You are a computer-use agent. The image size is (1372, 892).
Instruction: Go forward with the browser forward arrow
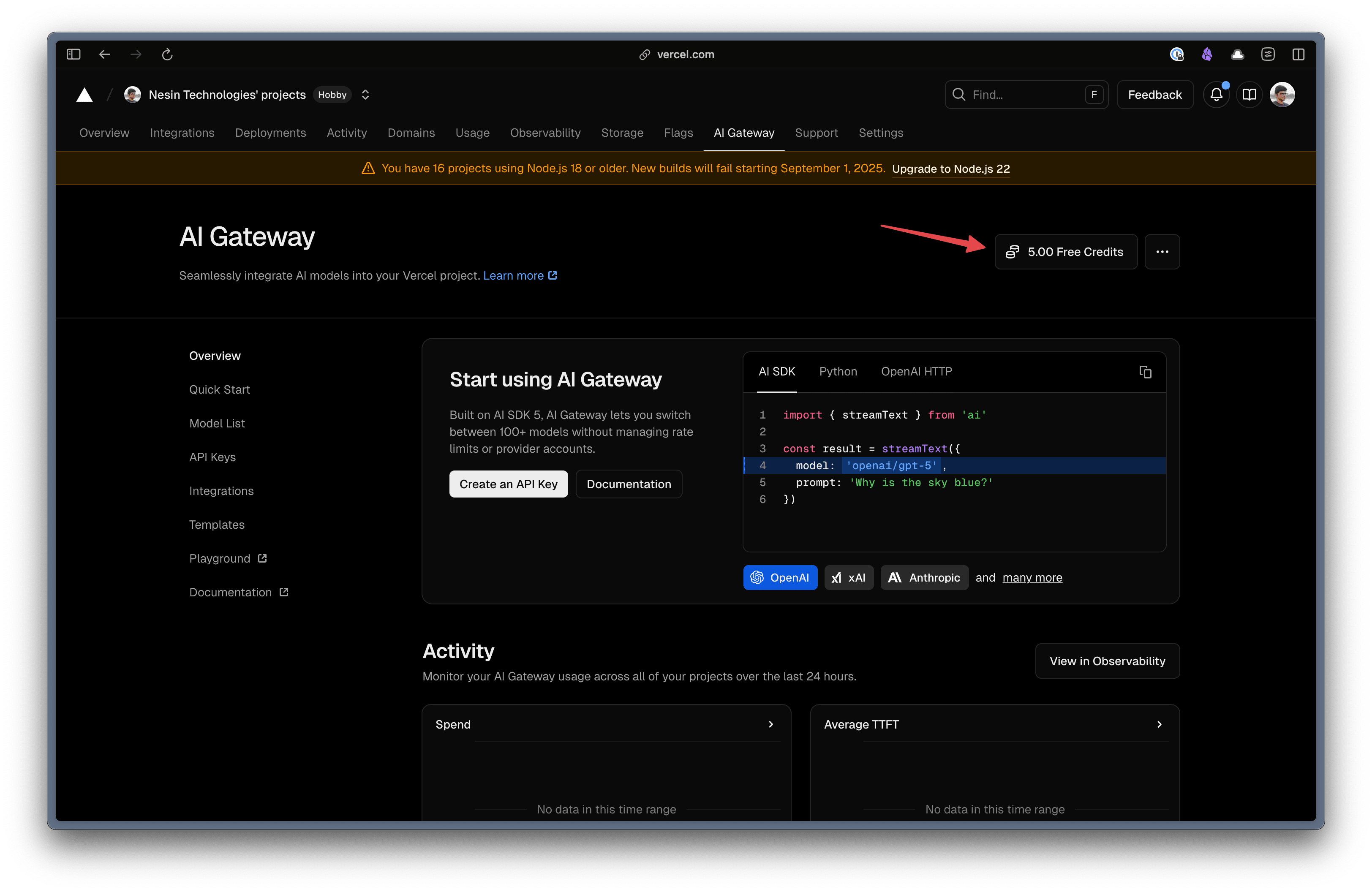click(136, 54)
